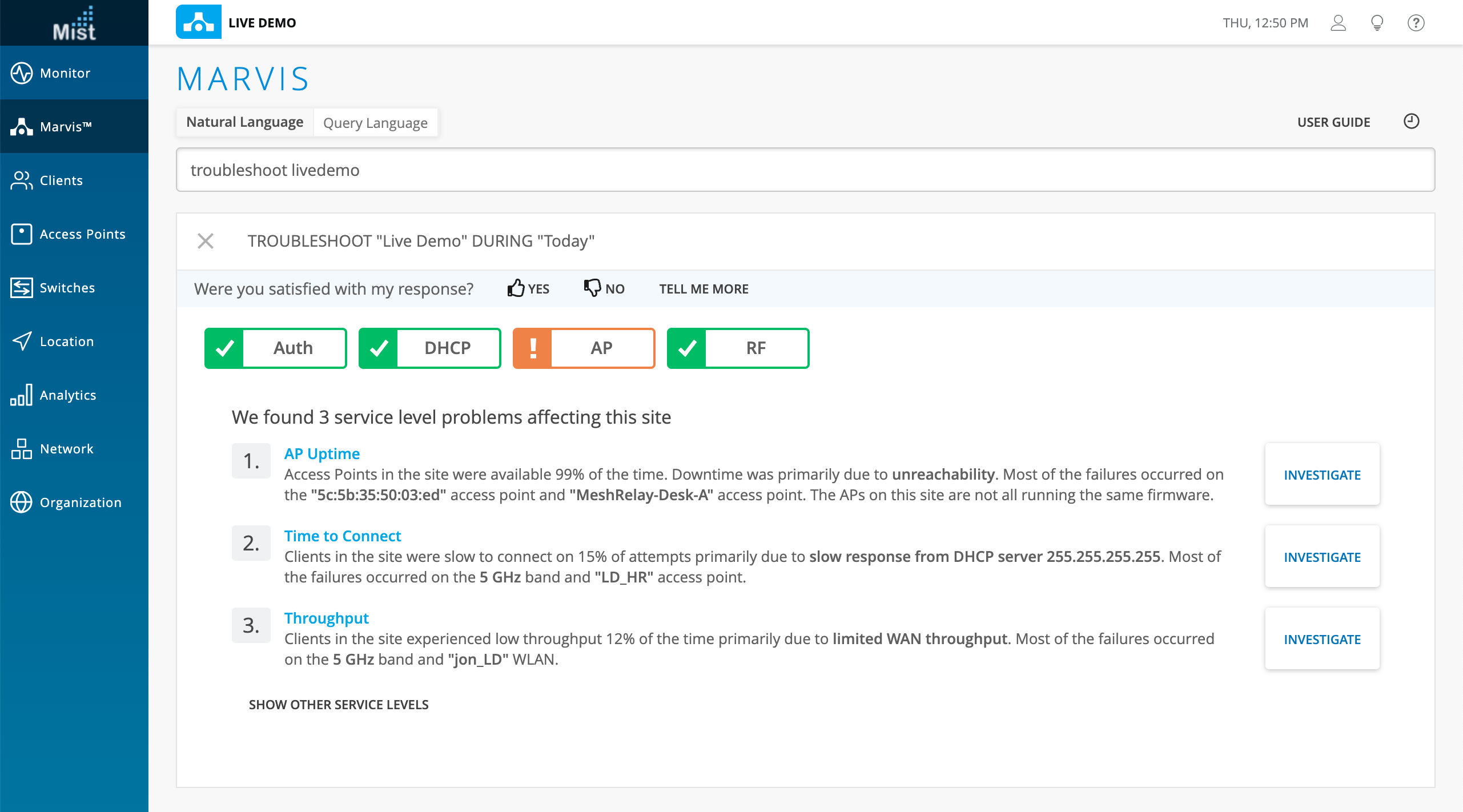The height and width of the screenshot is (812, 1463).
Task: Open query history clock icon
Action: coord(1411,122)
